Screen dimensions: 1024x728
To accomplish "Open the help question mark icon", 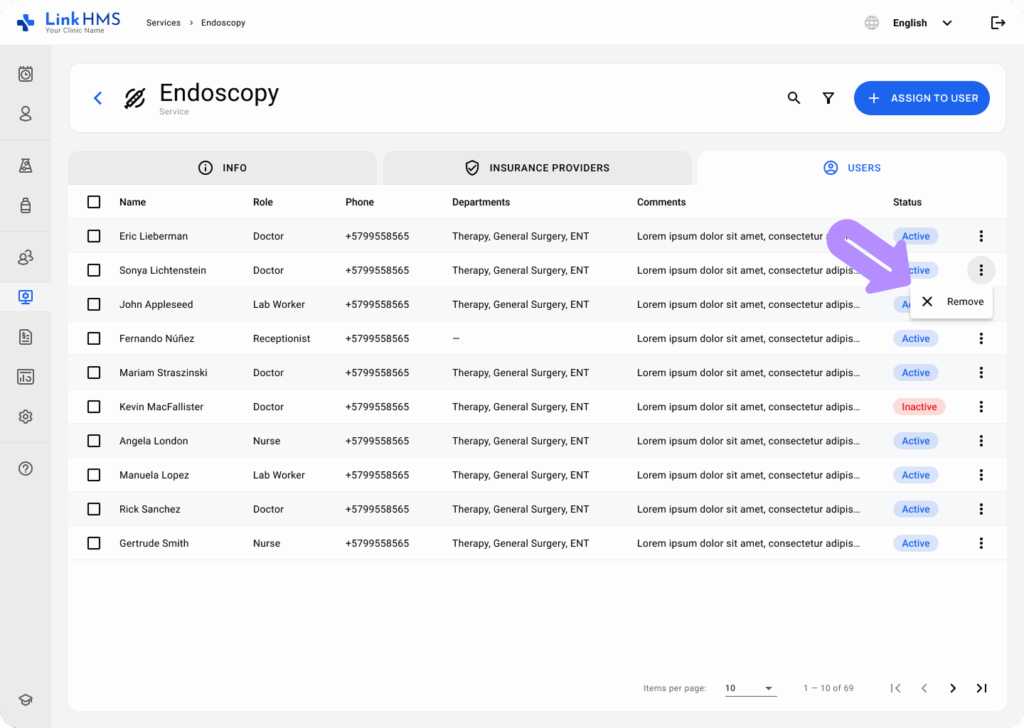I will pos(25,468).
